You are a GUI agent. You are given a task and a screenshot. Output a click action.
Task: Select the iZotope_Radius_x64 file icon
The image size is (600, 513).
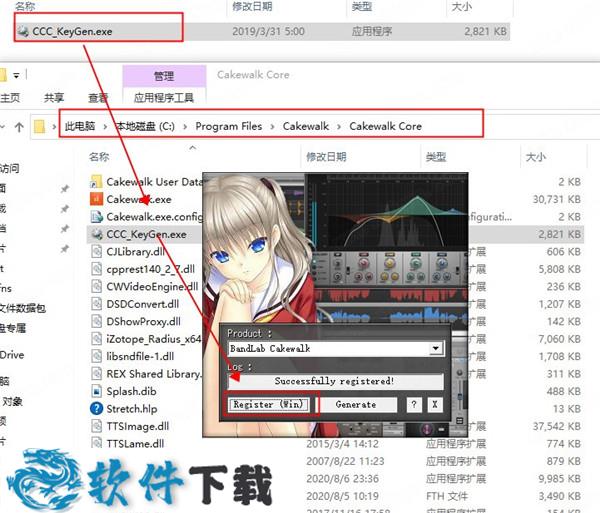(x=96, y=339)
